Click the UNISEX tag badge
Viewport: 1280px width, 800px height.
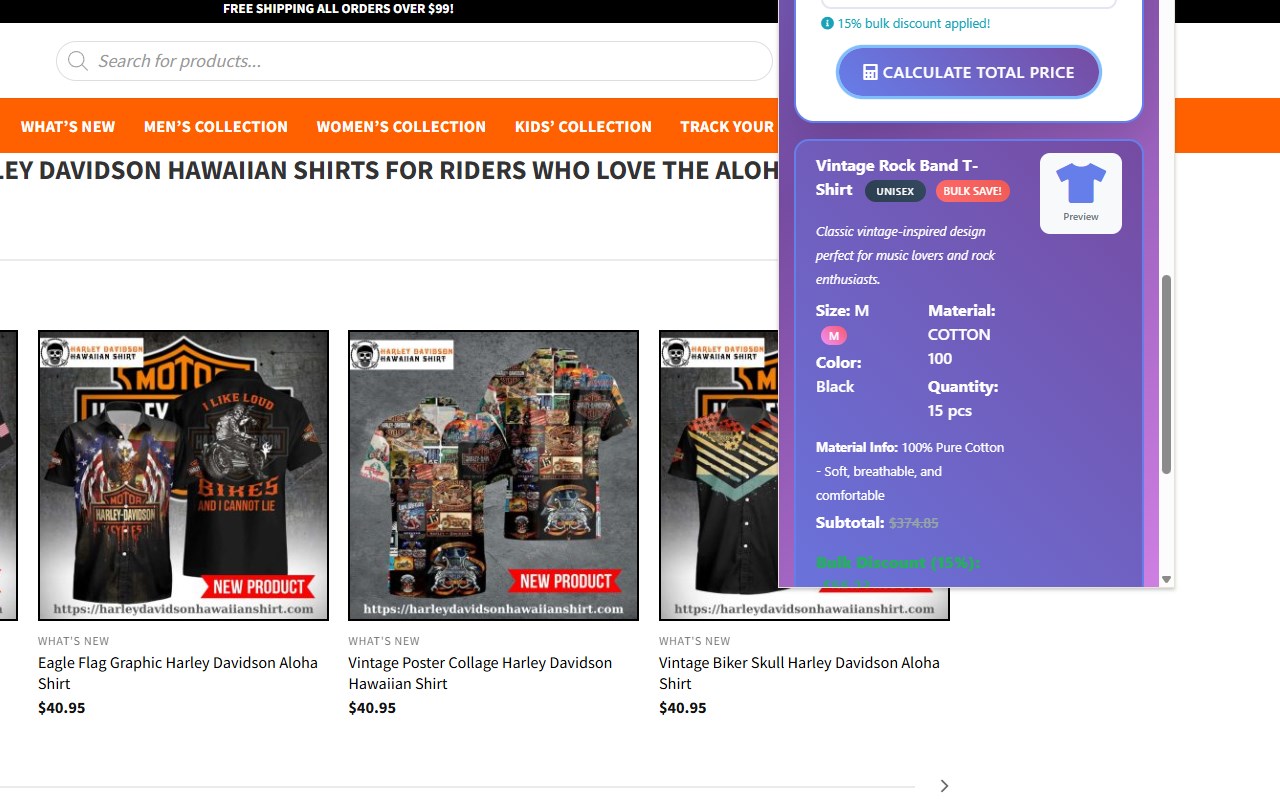[x=896, y=191]
